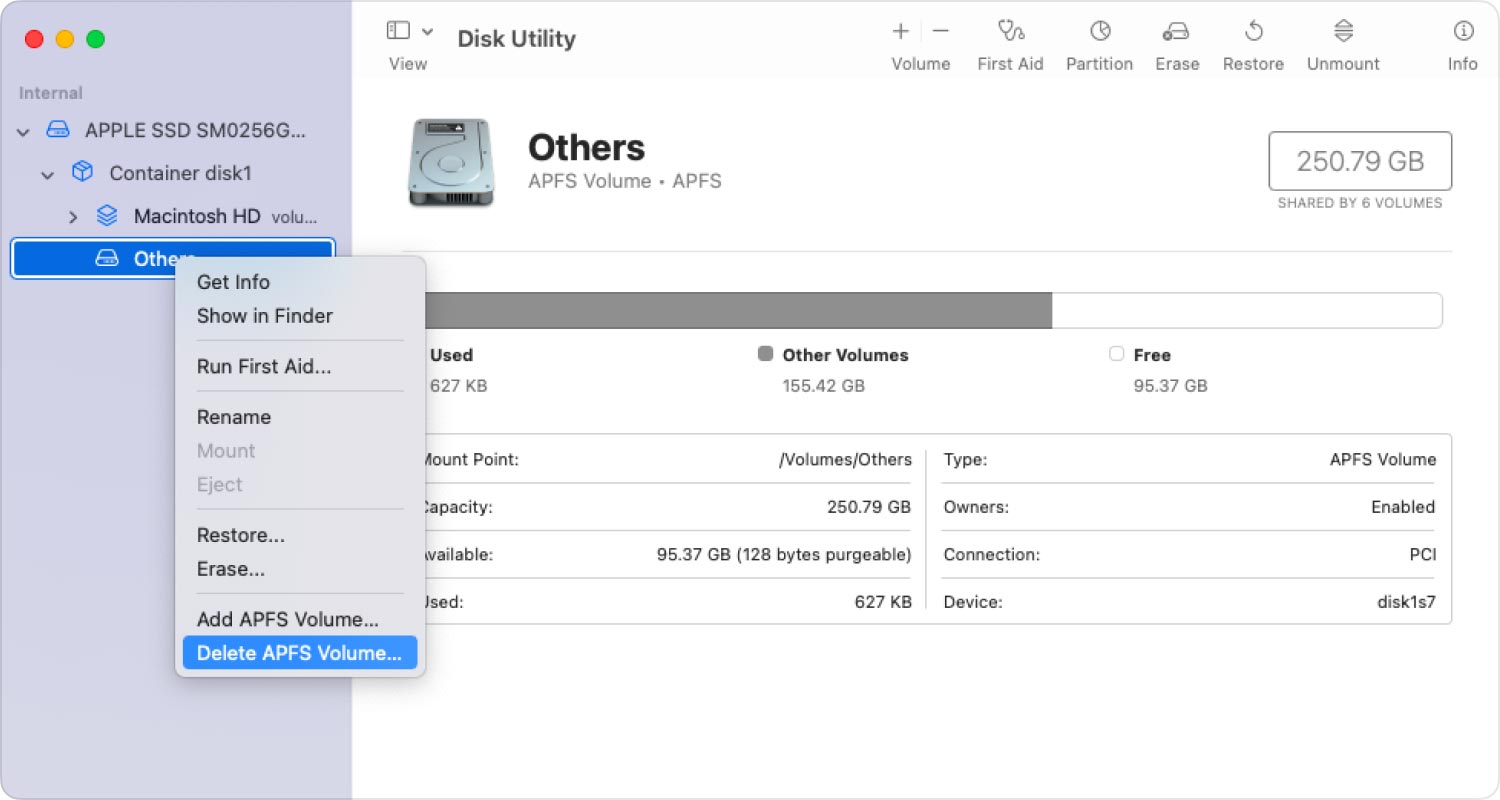The width and height of the screenshot is (1500, 800).
Task: Click the PCI connection value
Action: (x=1422, y=554)
